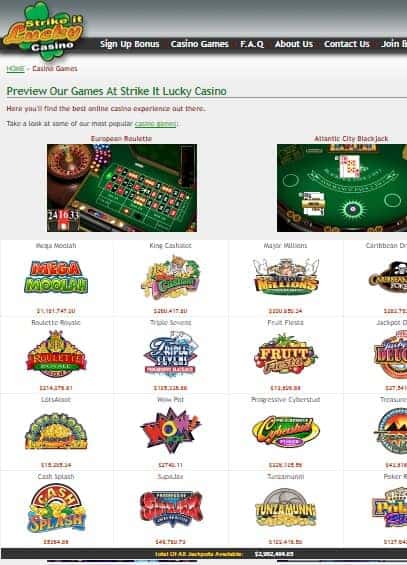
Task: Open the F.A.Q menu item
Action: (252, 44)
